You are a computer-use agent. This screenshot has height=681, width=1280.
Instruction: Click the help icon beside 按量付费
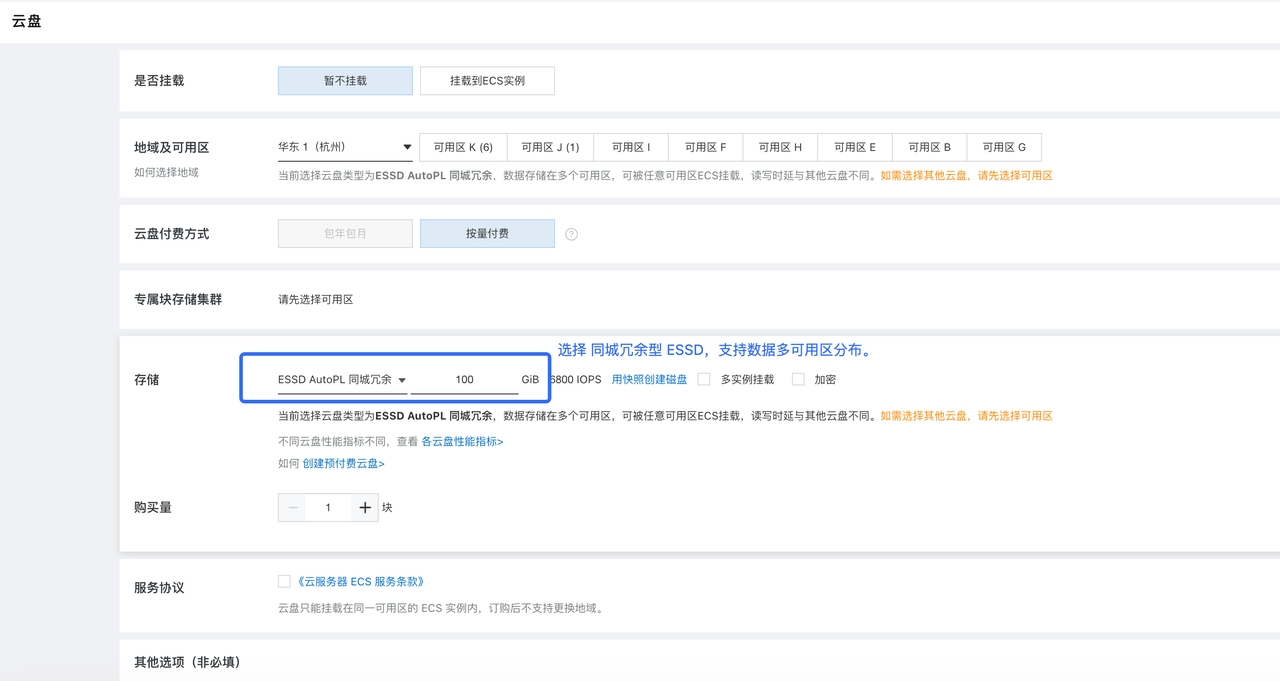[571, 234]
